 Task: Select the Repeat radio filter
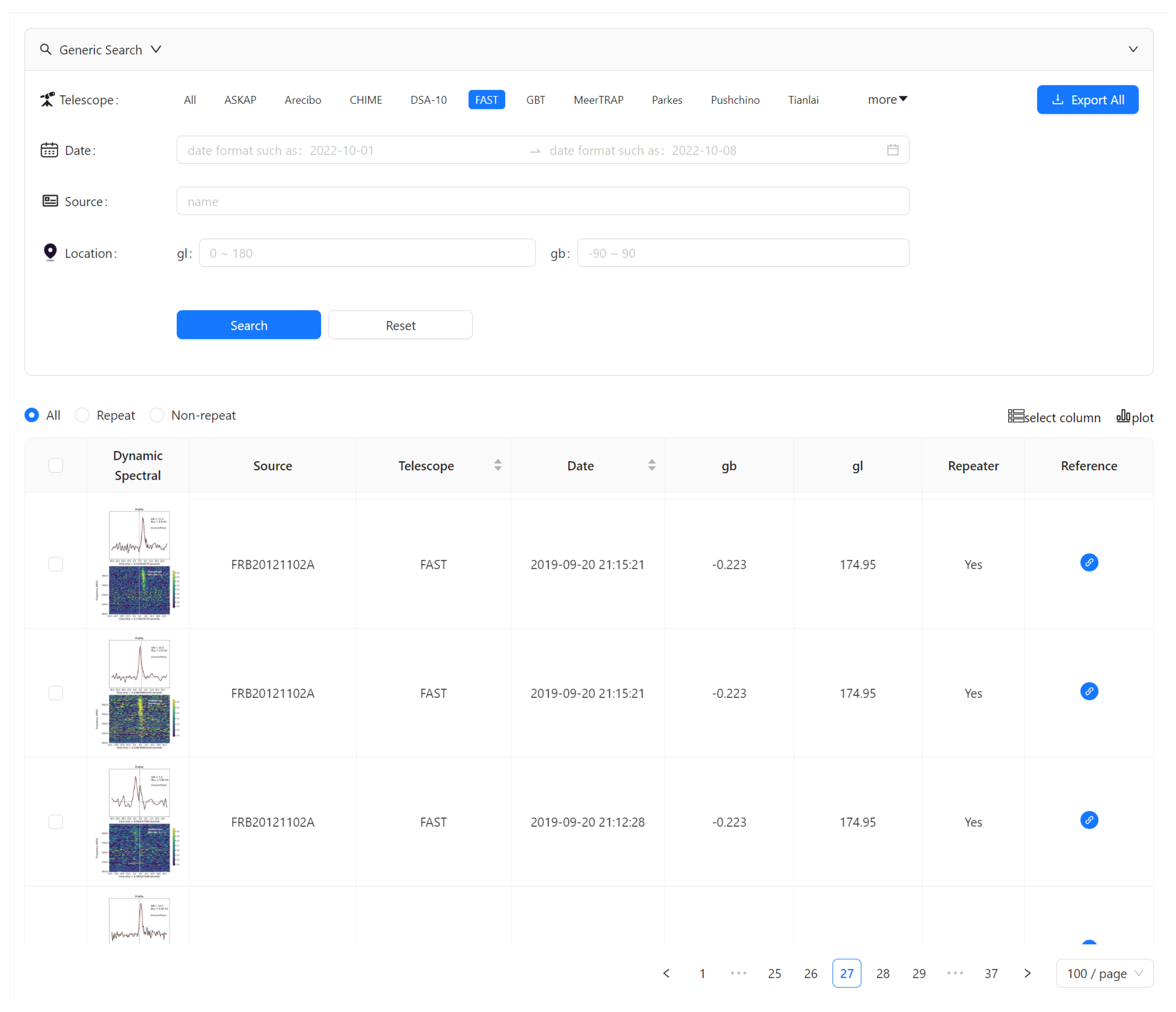[82, 415]
